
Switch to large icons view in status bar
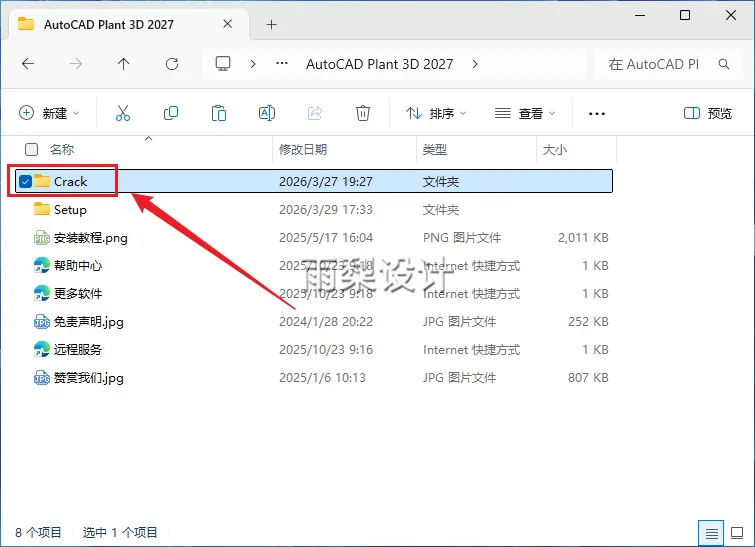[x=737, y=533]
